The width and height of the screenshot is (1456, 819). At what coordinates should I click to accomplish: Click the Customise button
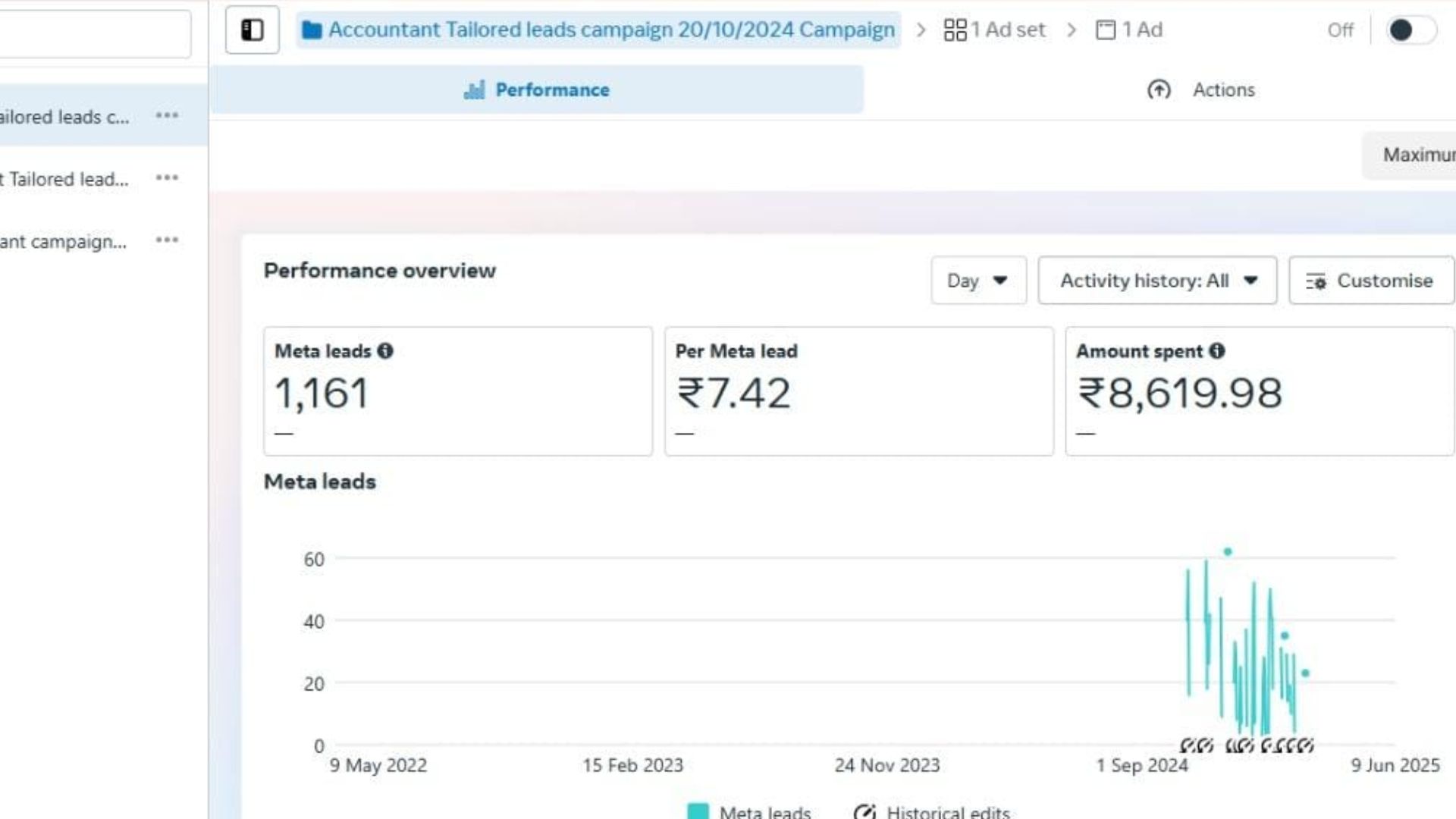tap(1371, 281)
